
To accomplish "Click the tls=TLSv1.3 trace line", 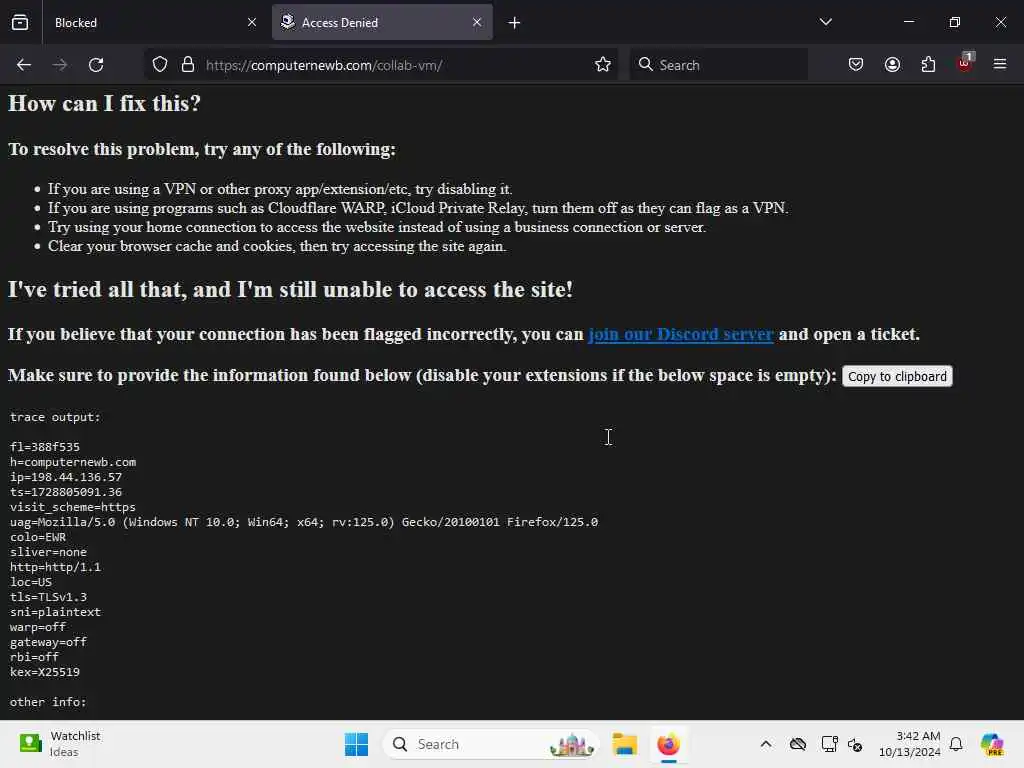I will click(x=48, y=598).
